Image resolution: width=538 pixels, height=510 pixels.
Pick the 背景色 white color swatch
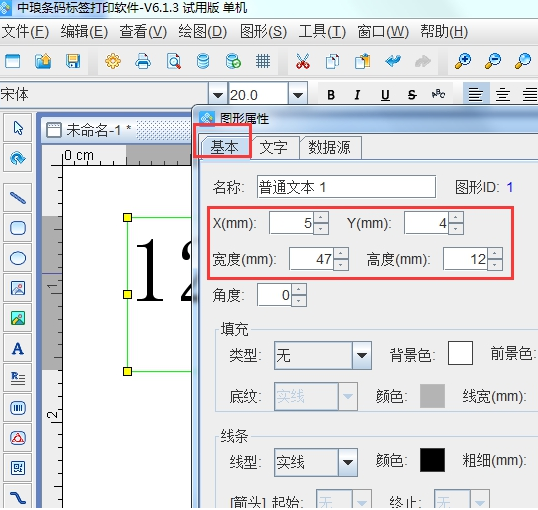pyautogui.click(x=460, y=353)
